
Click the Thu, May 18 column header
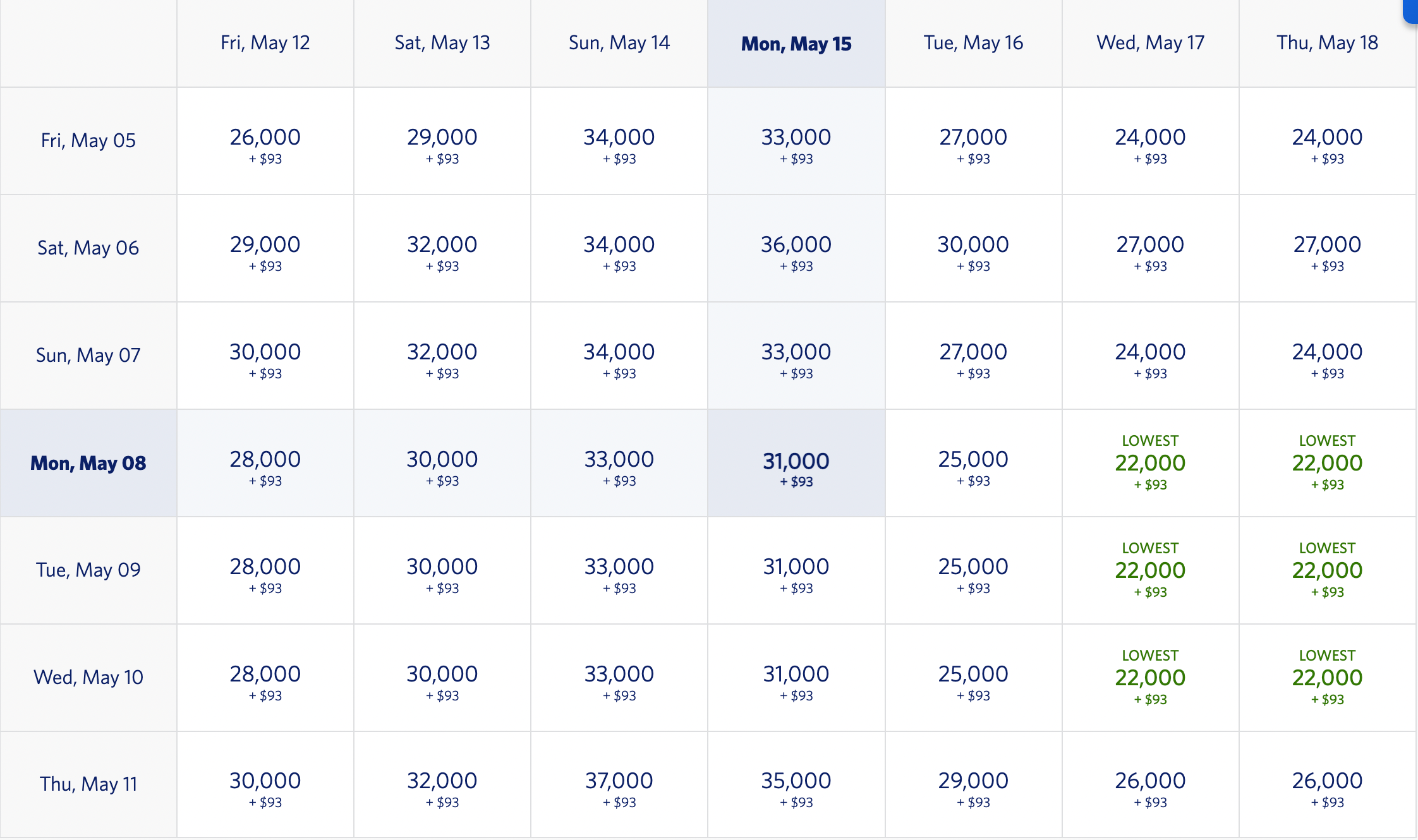point(1326,43)
